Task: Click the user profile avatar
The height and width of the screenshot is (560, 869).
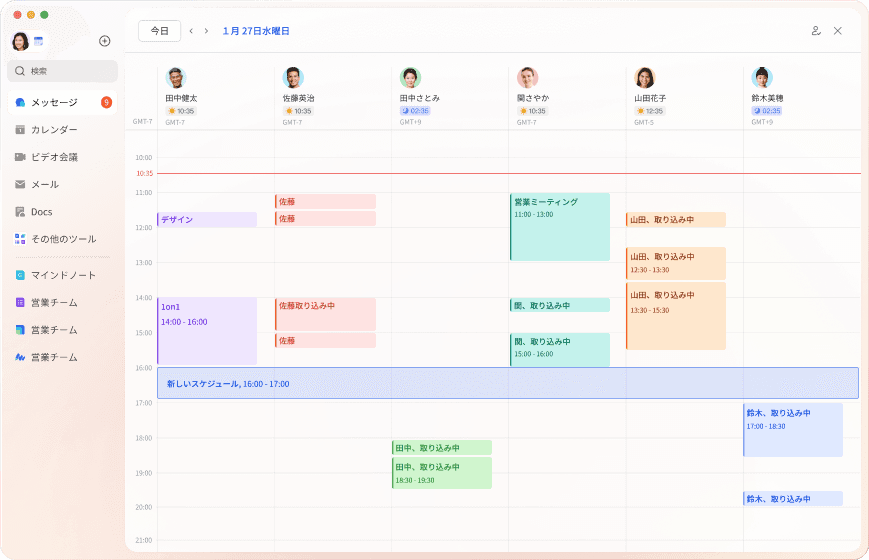Action: coord(20,41)
